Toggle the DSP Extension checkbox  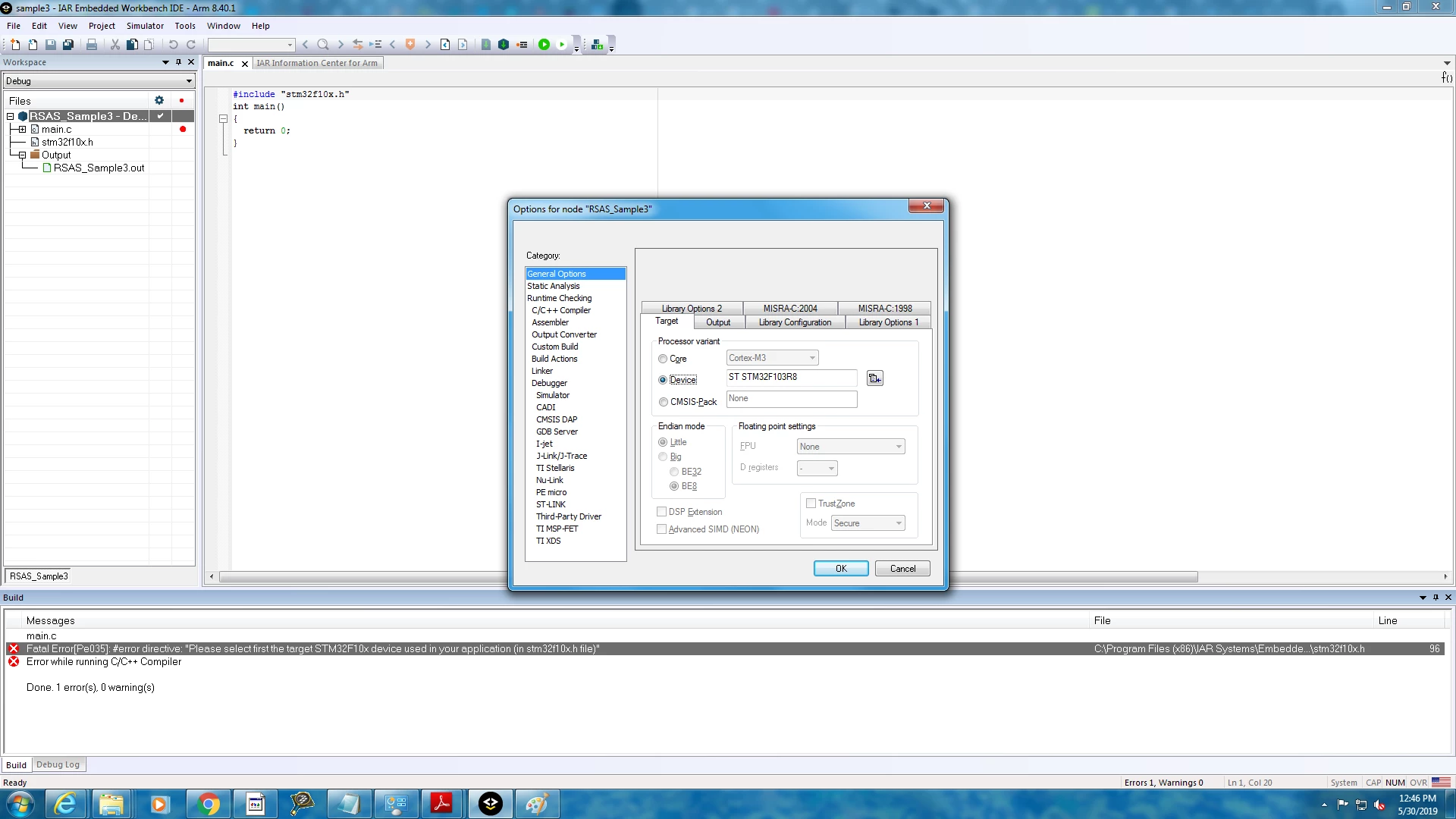[x=662, y=512]
